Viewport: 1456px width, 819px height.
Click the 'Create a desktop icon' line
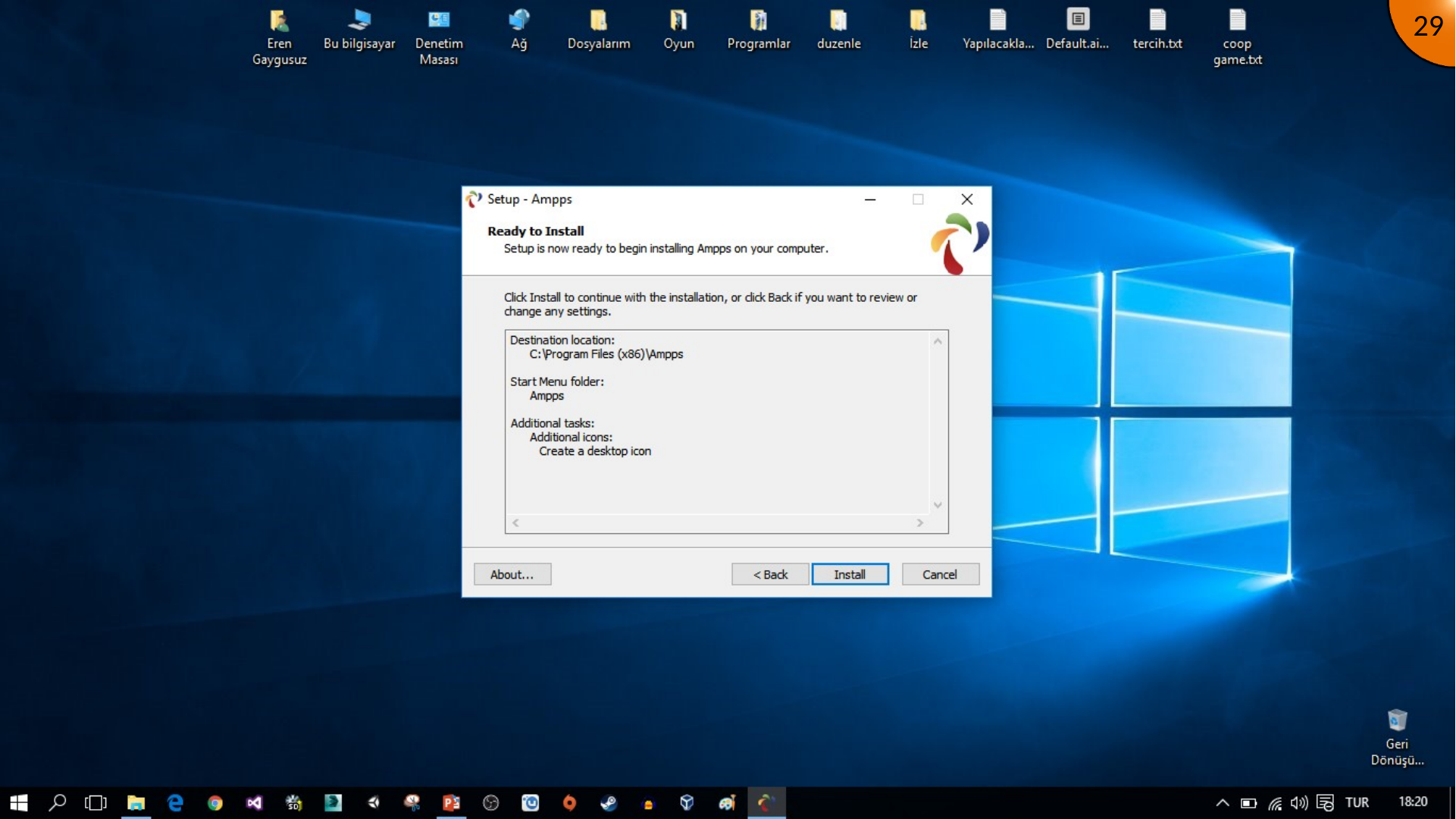point(594,451)
